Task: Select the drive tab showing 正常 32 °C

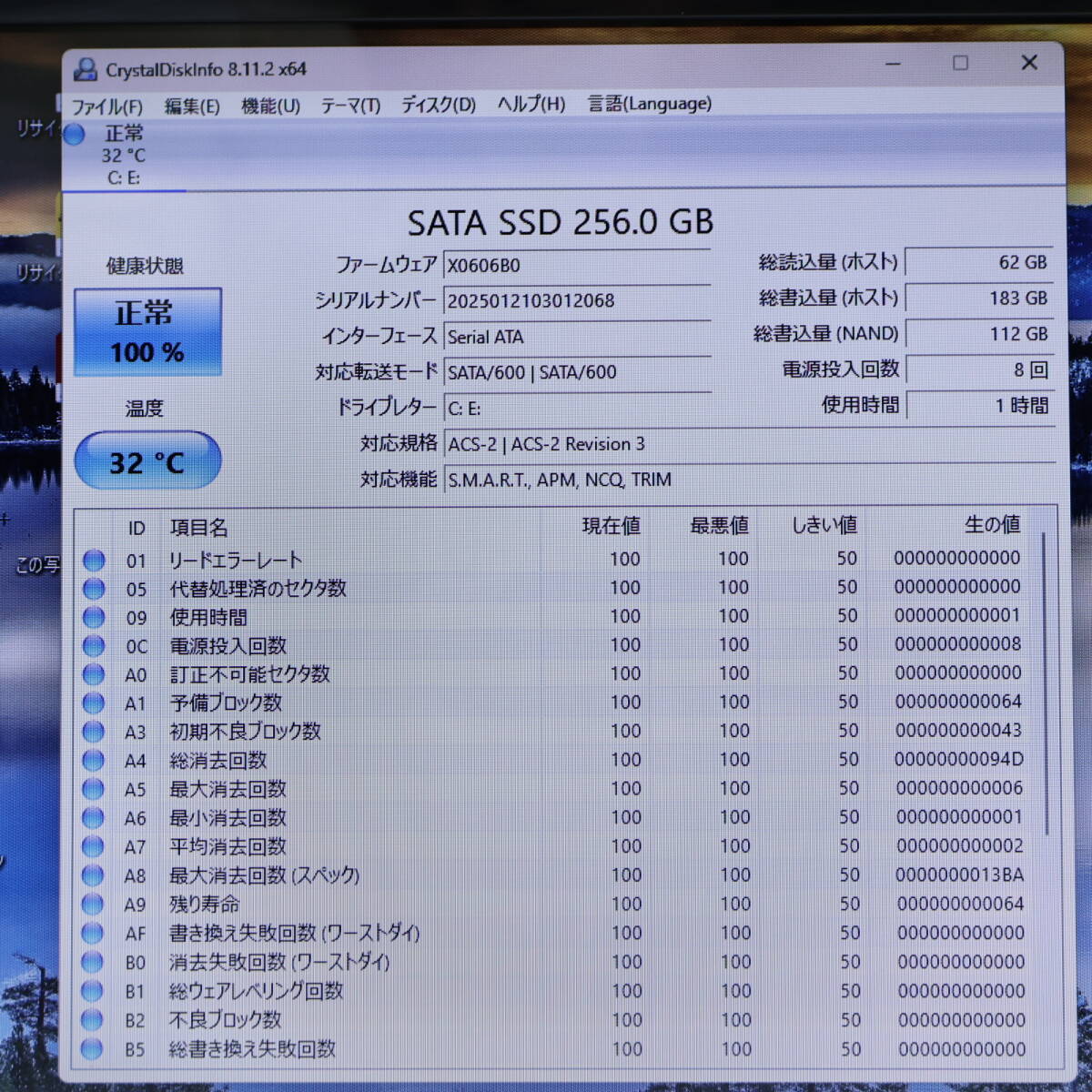Action: [x=124, y=156]
